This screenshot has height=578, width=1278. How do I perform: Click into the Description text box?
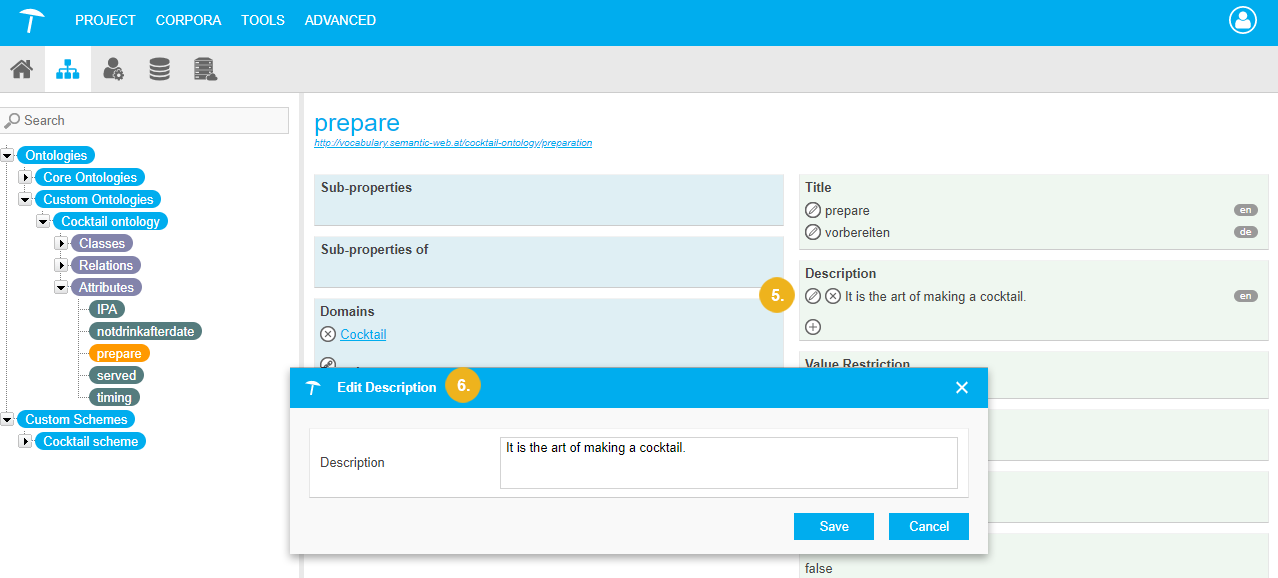(x=728, y=463)
